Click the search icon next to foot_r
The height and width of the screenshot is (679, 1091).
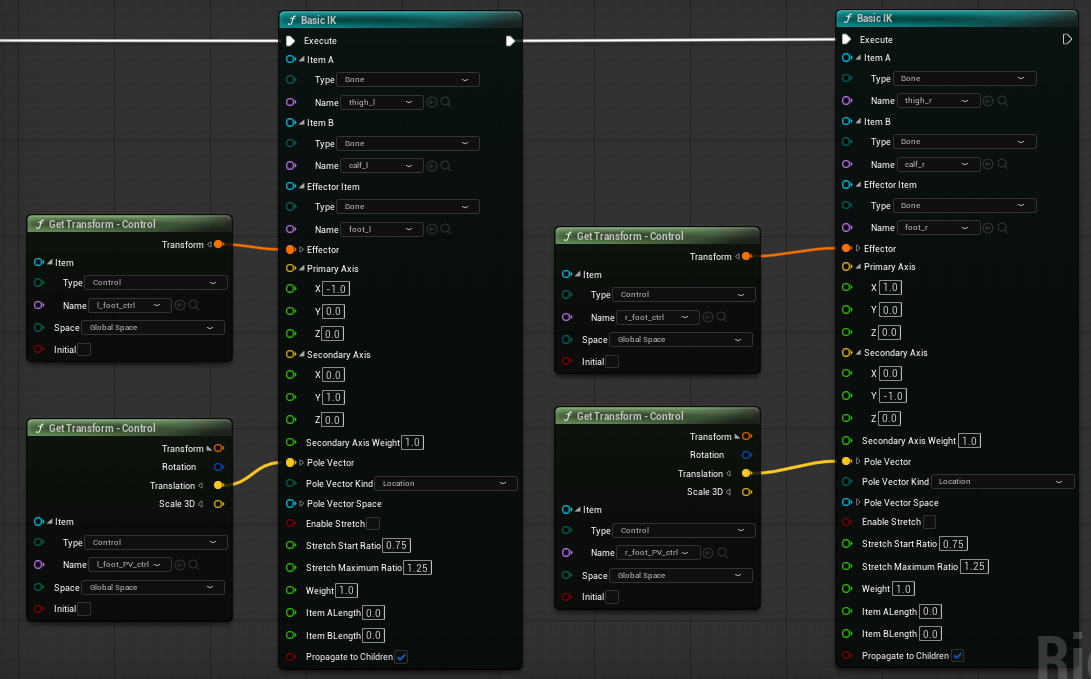point(1003,227)
